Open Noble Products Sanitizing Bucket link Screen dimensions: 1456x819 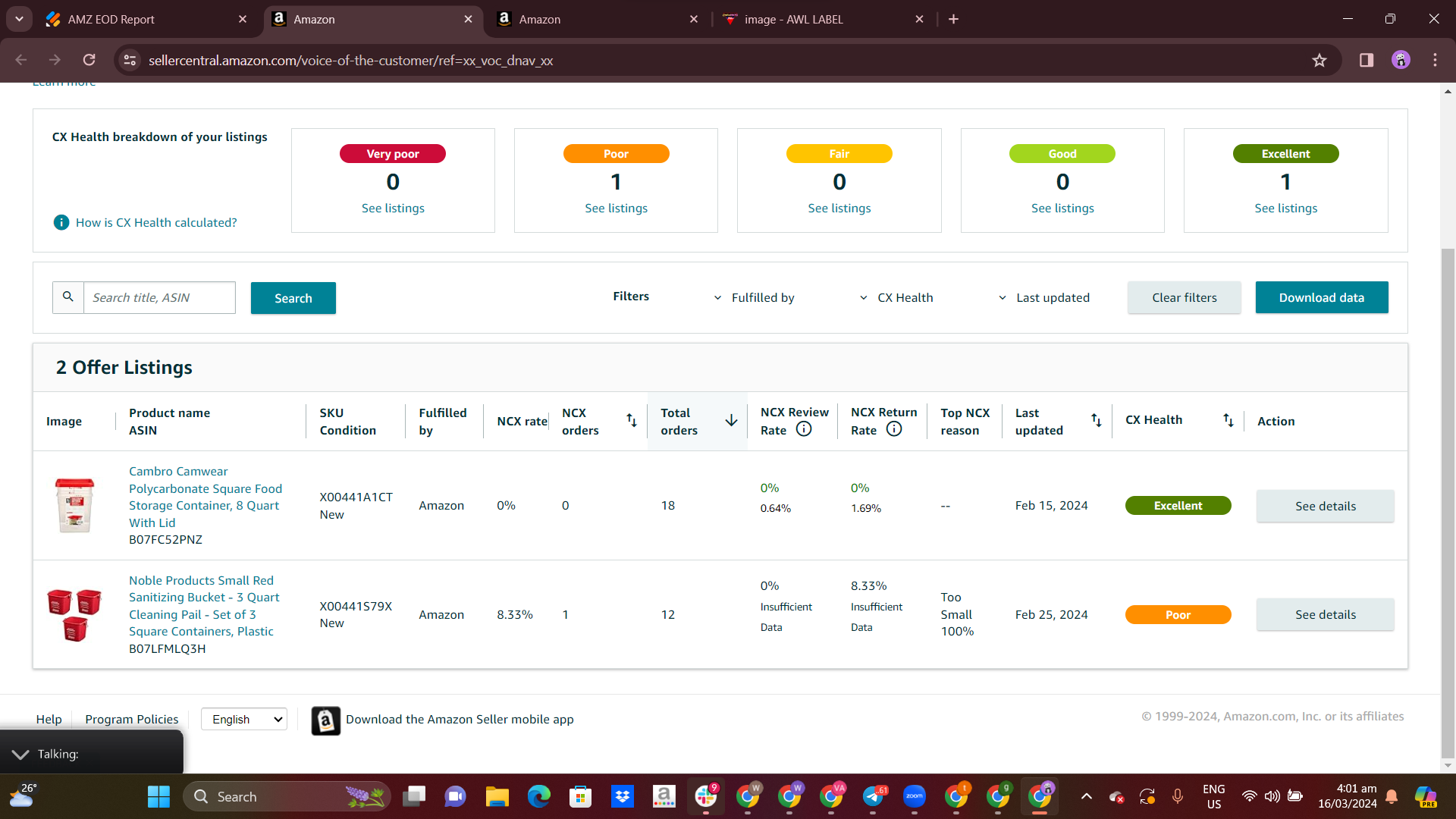click(x=204, y=606)
